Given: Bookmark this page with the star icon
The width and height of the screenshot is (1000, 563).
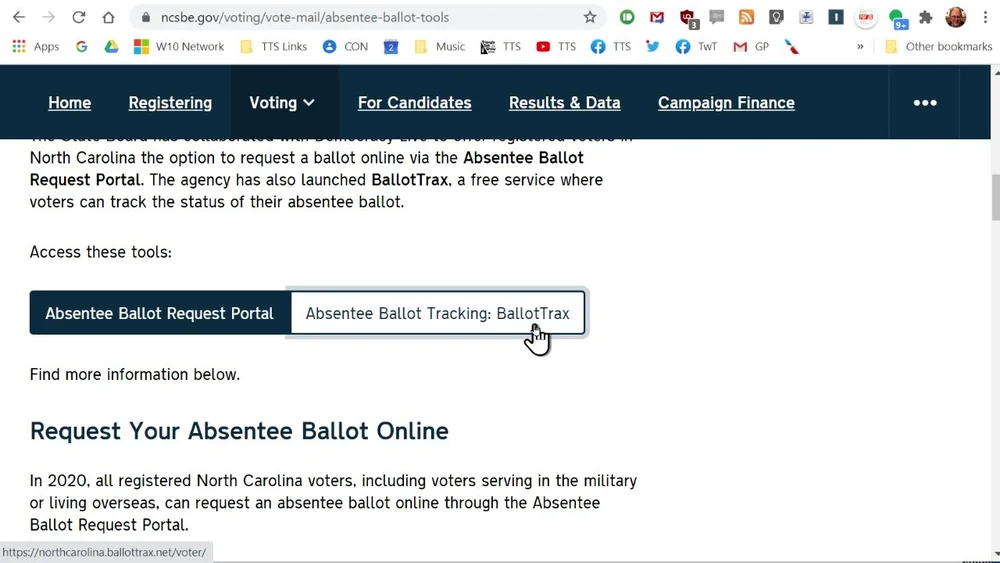Looking at the screenshot, I should 590,17.
